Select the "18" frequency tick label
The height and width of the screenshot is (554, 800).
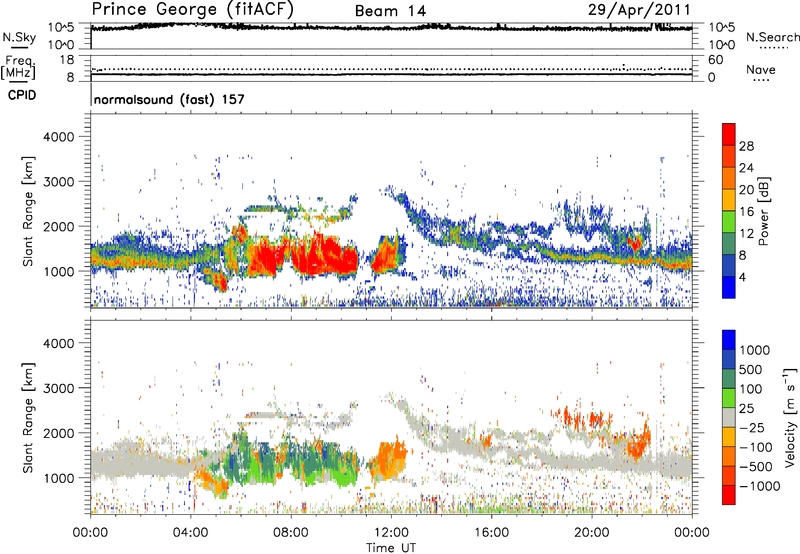click(67, 59)
